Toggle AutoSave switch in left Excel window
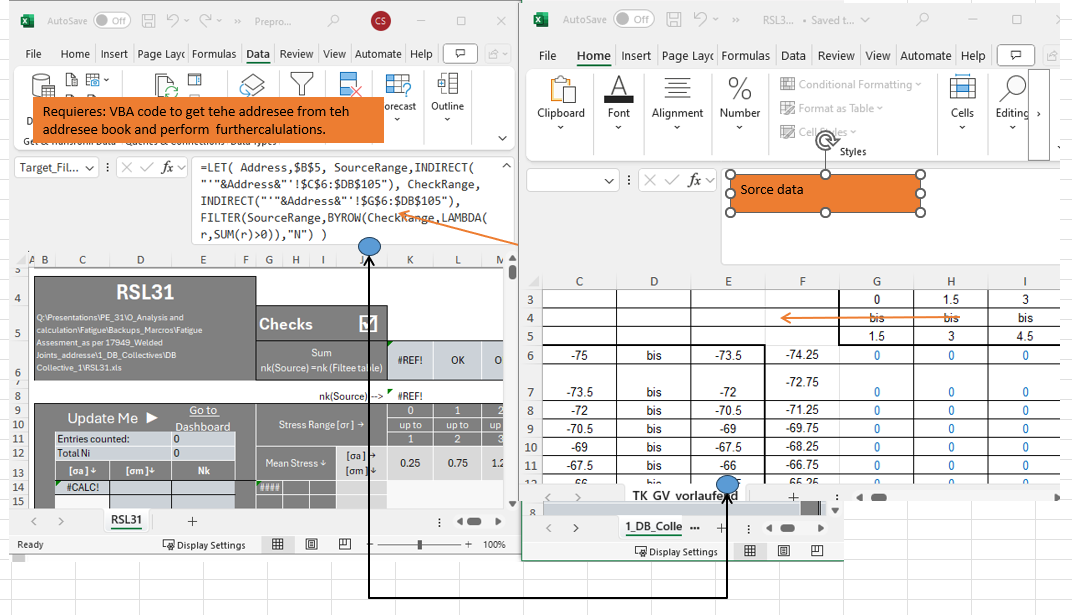 111,20
